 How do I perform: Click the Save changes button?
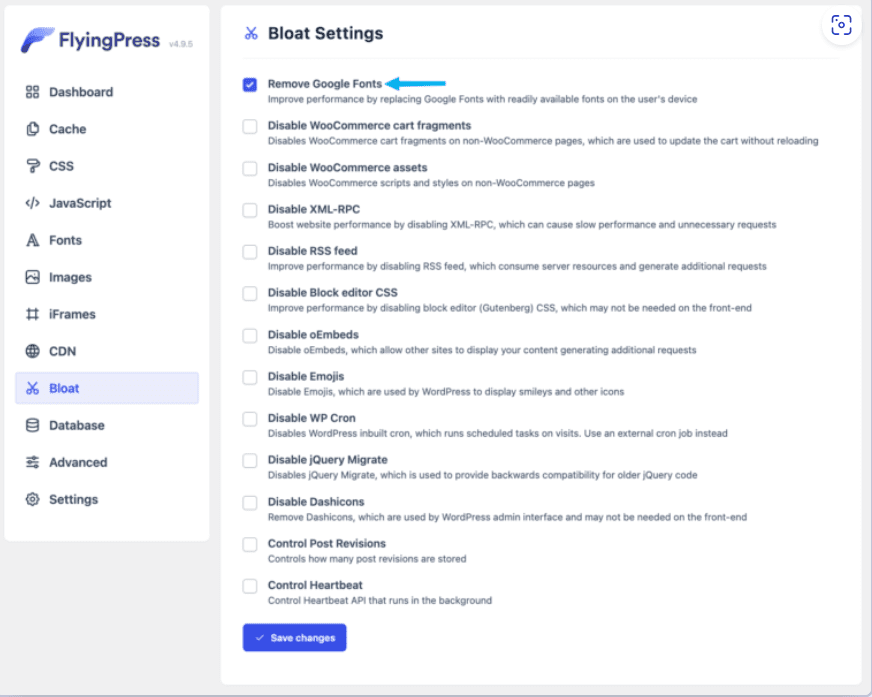click(x=294, y=637)
